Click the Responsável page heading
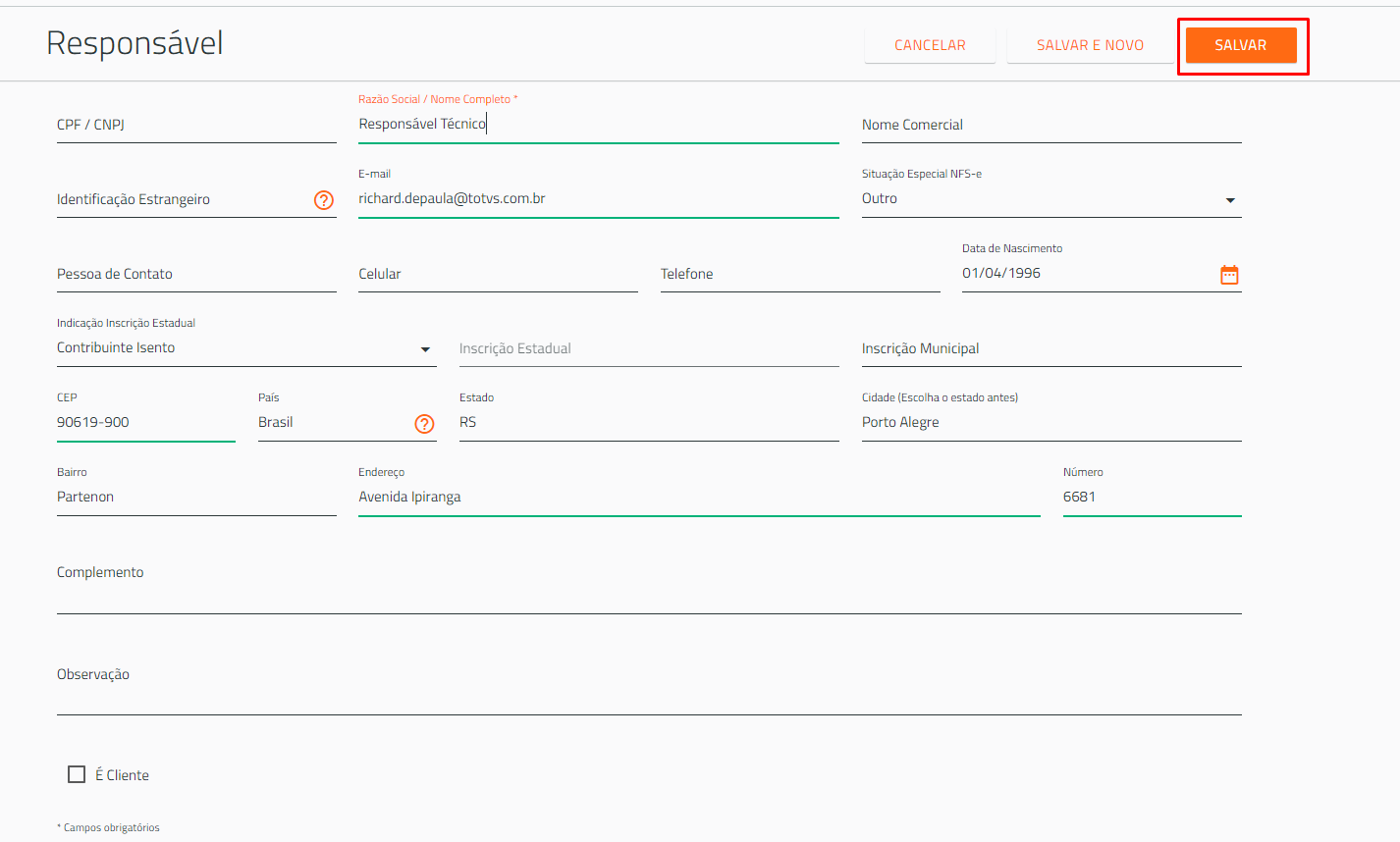The height and width of the screenshot is (842, 1400). tap(135, 43)
